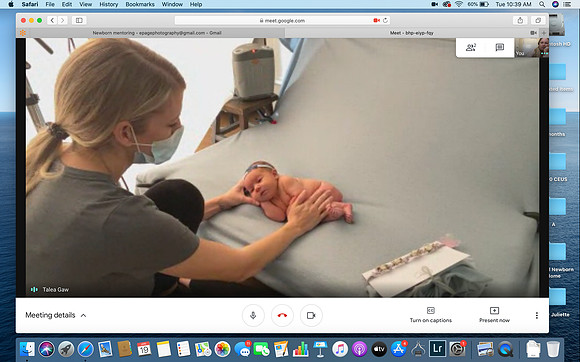
Task: Open Music from the Dock
Action: [340, 349]
